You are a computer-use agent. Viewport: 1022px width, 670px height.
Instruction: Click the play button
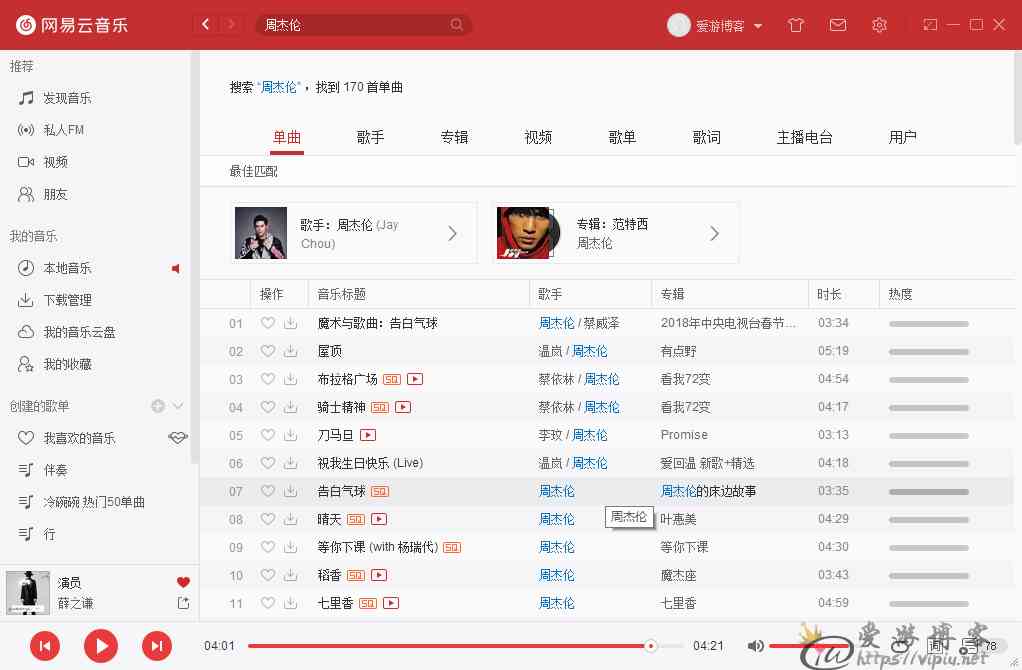click(x=101, y=646)
